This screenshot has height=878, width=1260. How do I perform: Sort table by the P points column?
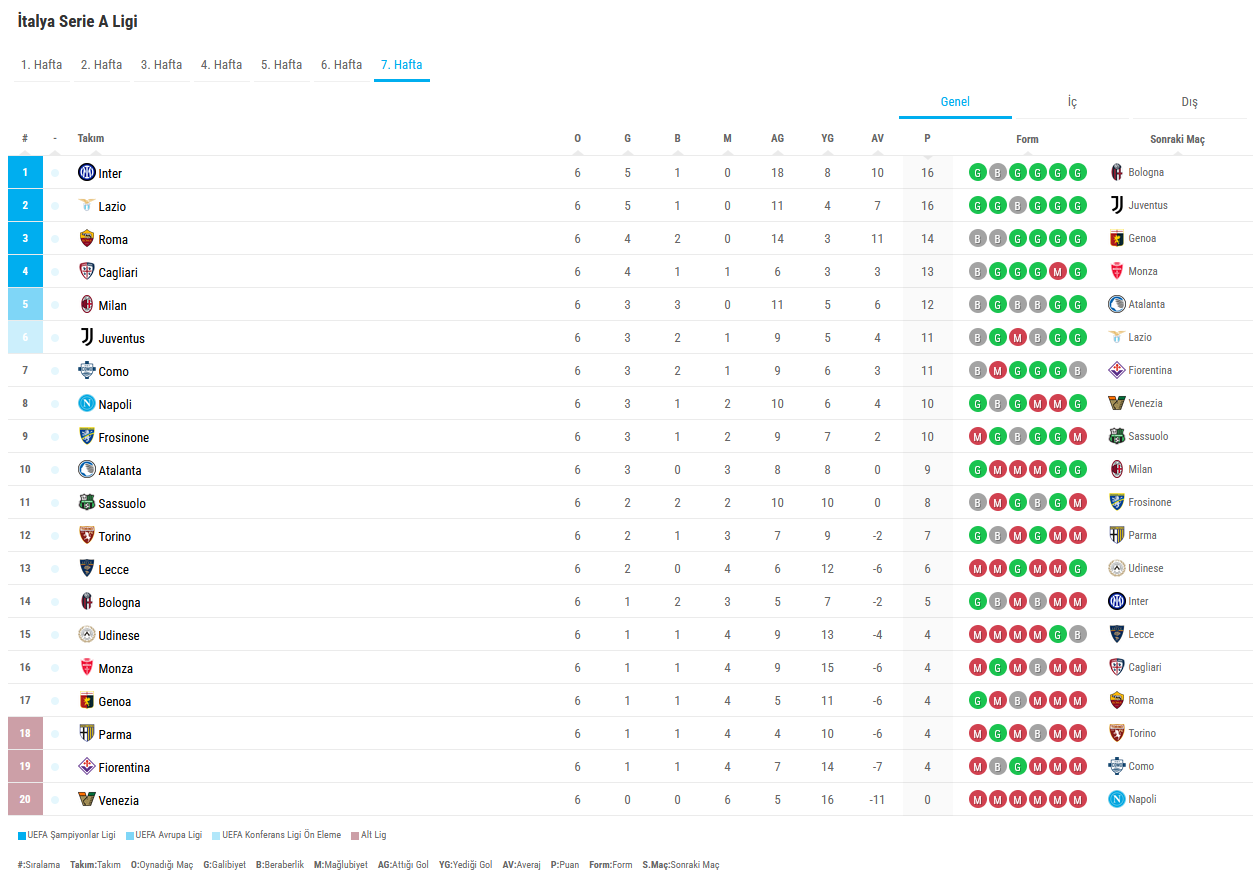pos(927,139)
